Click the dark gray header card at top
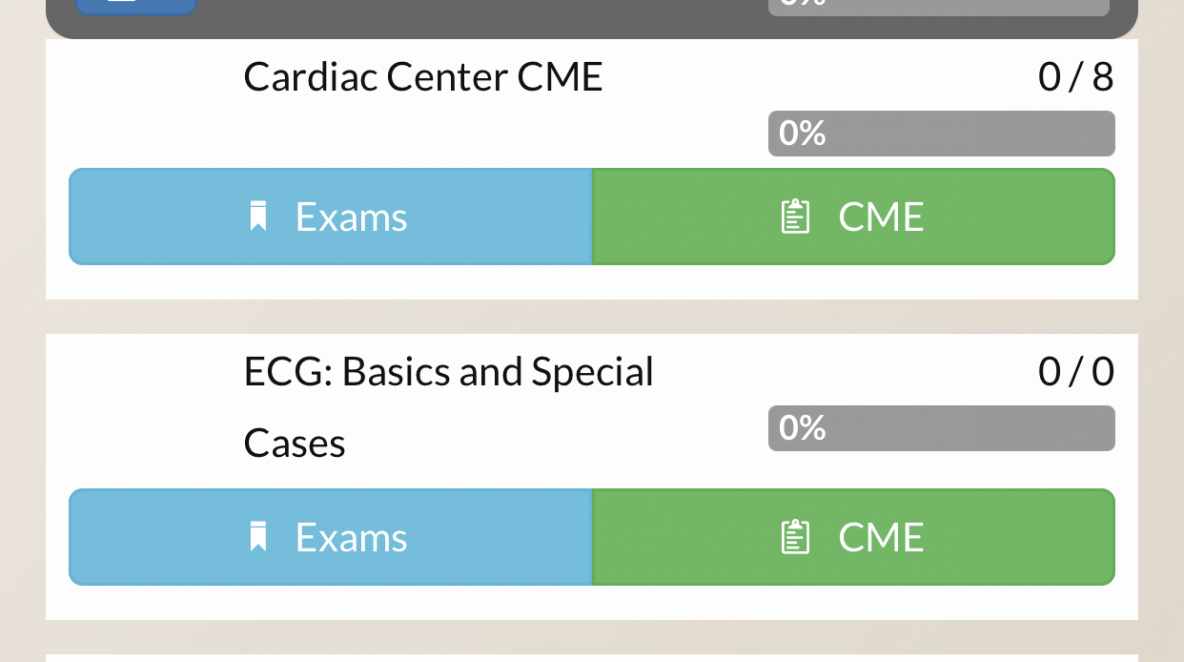The height and width of the screenshot is (662, 1184). [x=592, y=19]
